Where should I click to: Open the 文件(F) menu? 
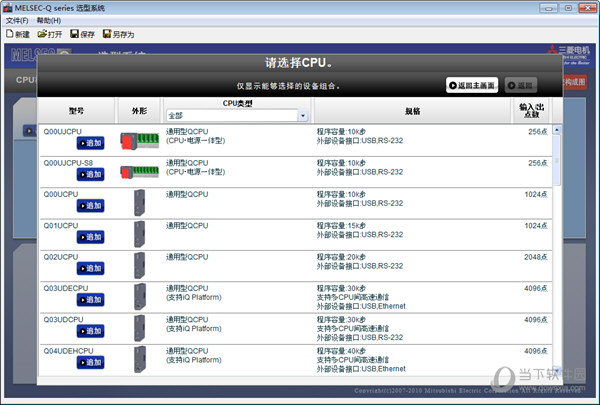17,20
